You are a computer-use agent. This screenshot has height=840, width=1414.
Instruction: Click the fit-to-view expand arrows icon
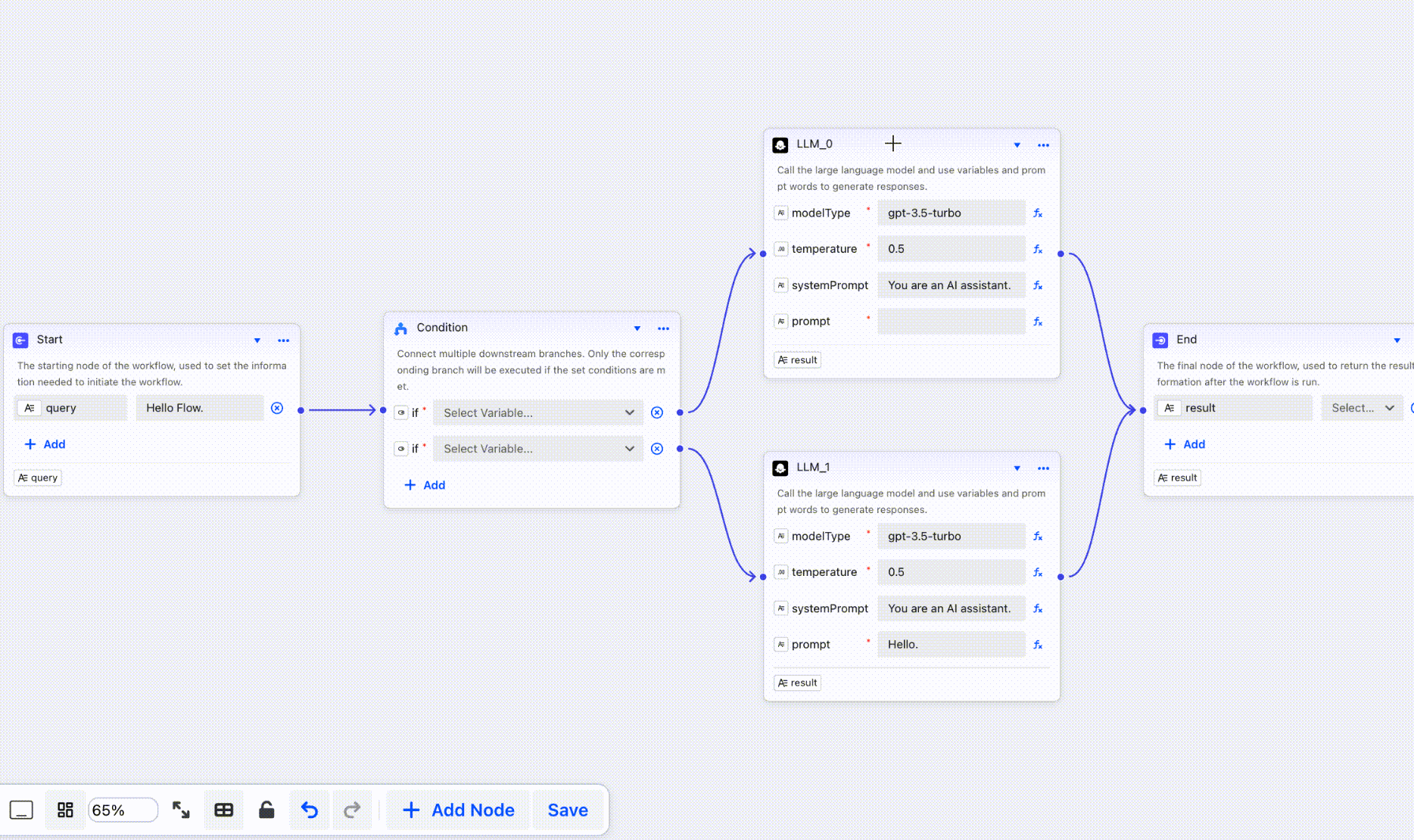pos(181,810)
